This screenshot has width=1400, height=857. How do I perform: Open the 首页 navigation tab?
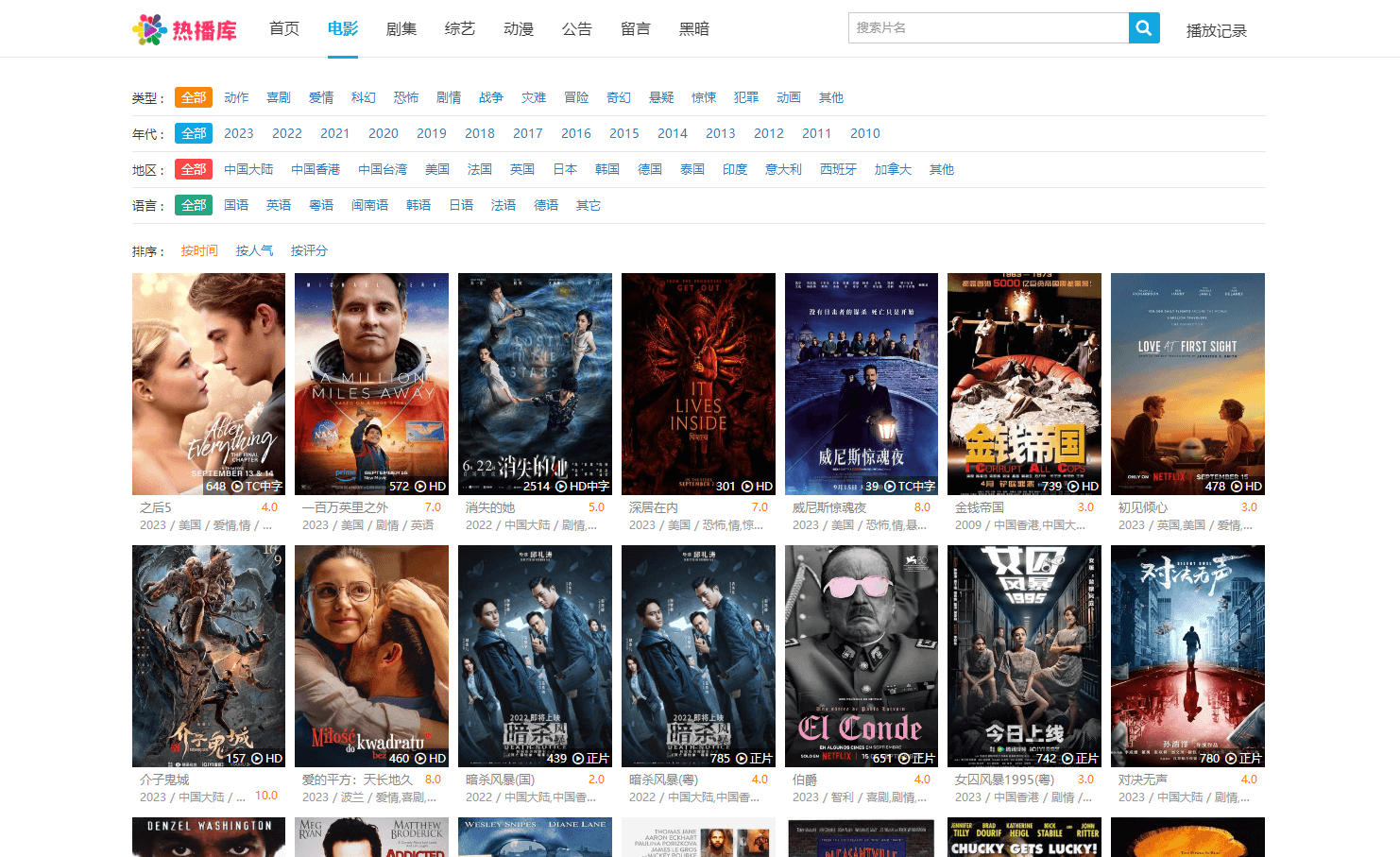pyautogui.click(x=284, y=28)
